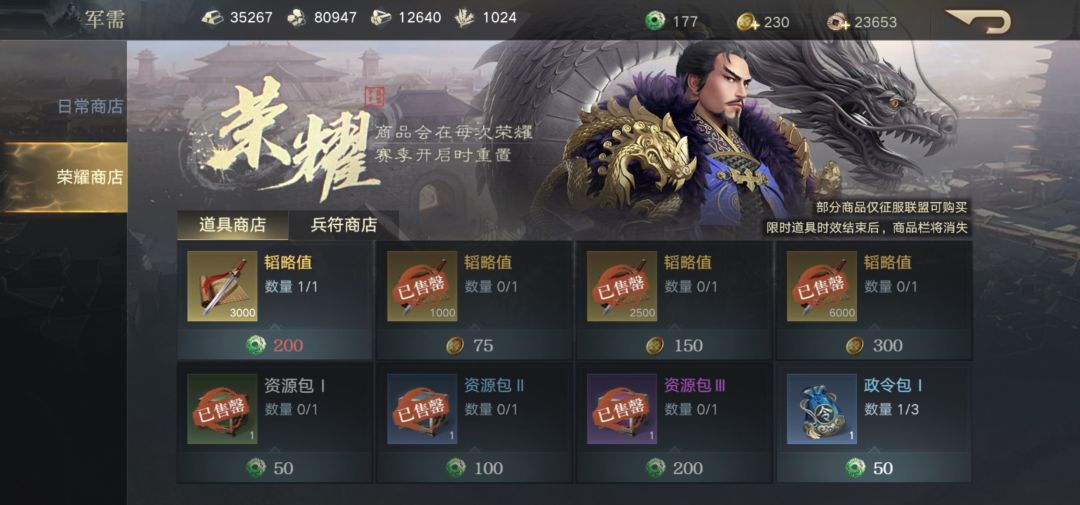Screen dimensions: 1080x505
Task: Tap the copper coin plus icon showing 23653
Action: pos(839,22)
